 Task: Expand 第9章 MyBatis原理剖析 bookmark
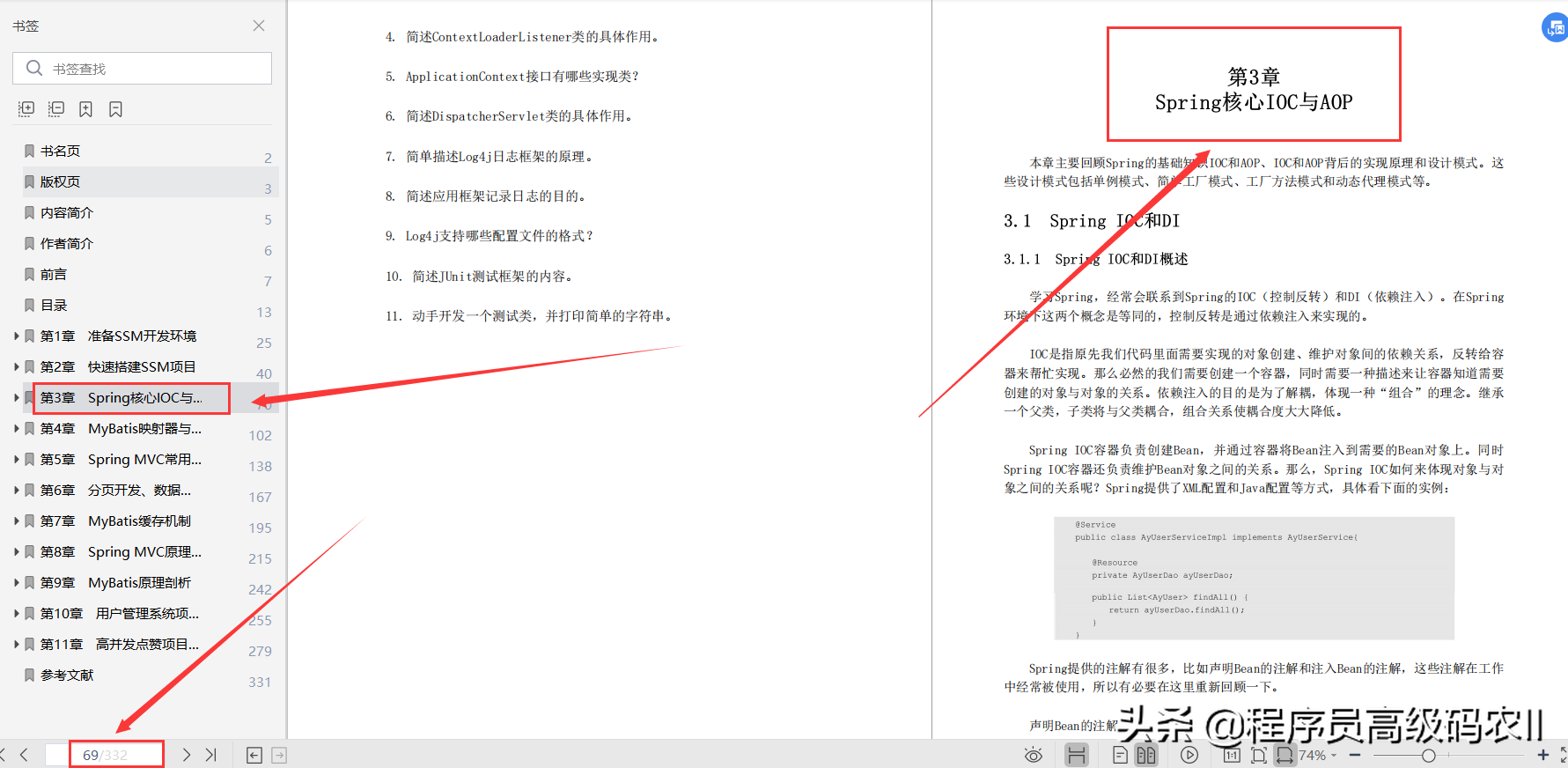tap(17, 582)
